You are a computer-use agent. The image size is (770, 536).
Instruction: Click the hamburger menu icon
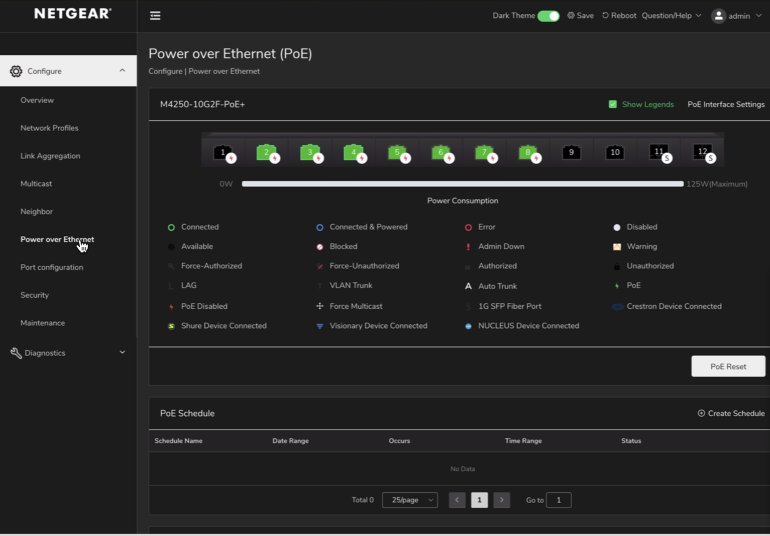coord(155,16)
